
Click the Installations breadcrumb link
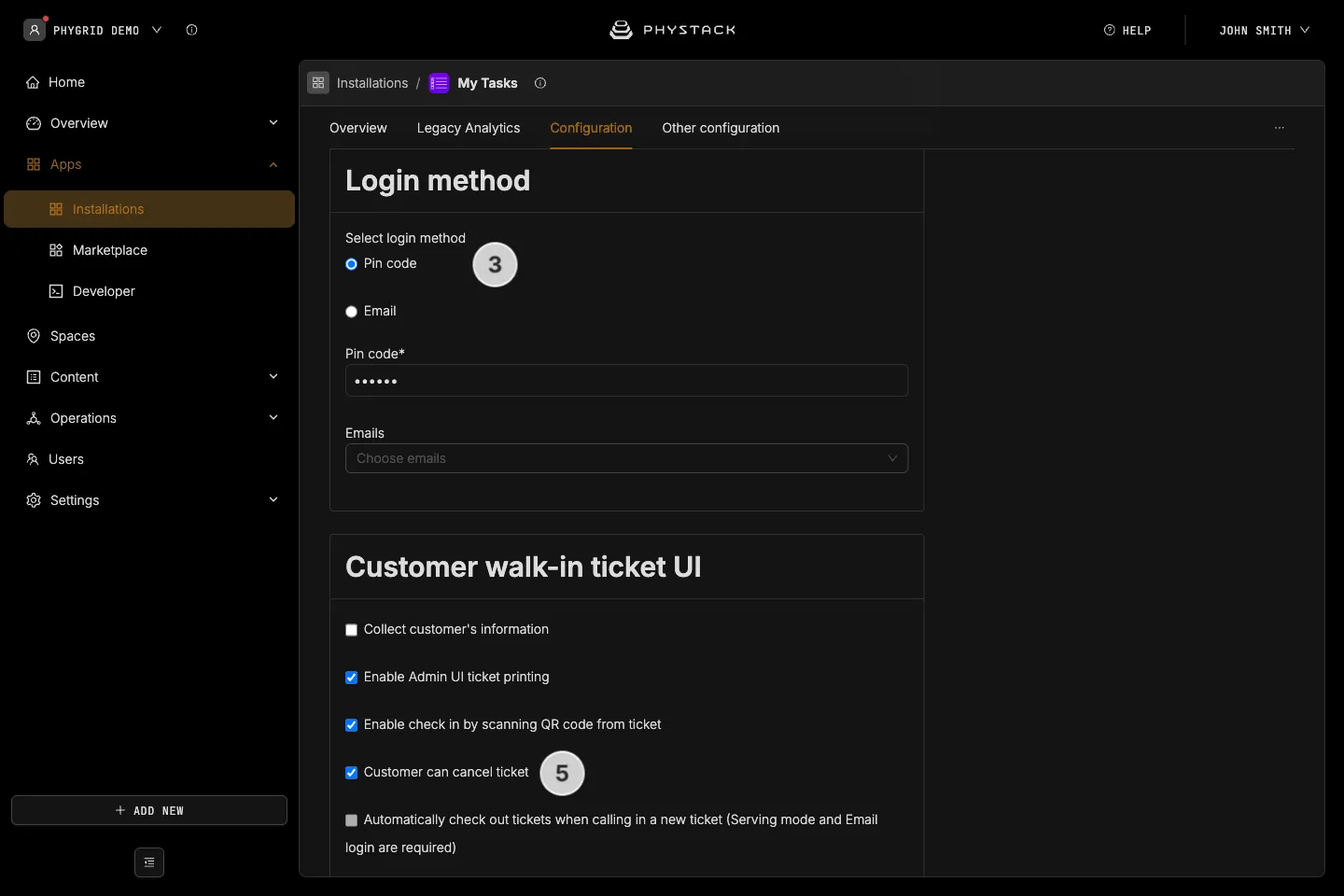(372, 83)
